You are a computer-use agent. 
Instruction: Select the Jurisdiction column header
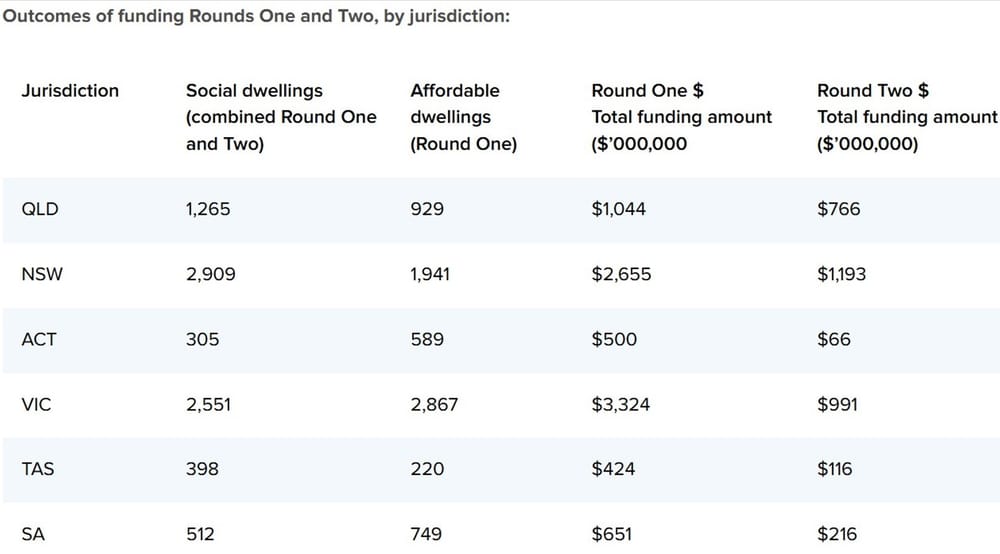(x=70, y=91)
